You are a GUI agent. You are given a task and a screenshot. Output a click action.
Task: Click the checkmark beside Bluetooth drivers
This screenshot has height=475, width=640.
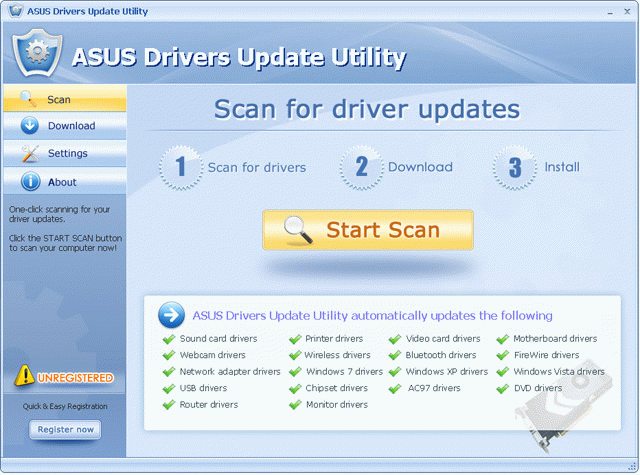(395, 355)
